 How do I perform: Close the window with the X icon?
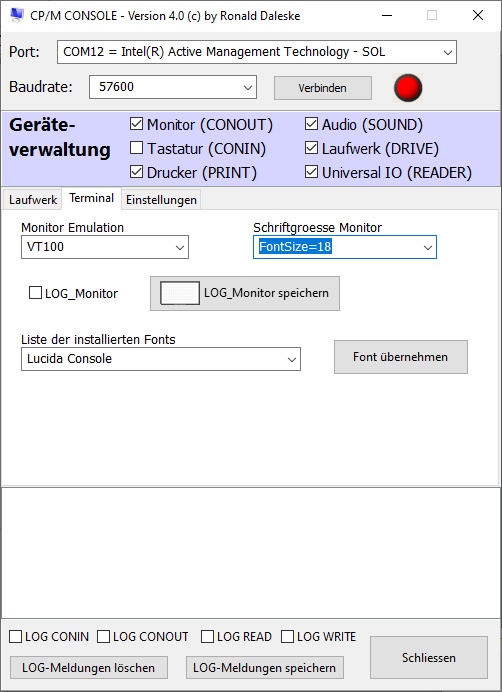coord(478,15)
